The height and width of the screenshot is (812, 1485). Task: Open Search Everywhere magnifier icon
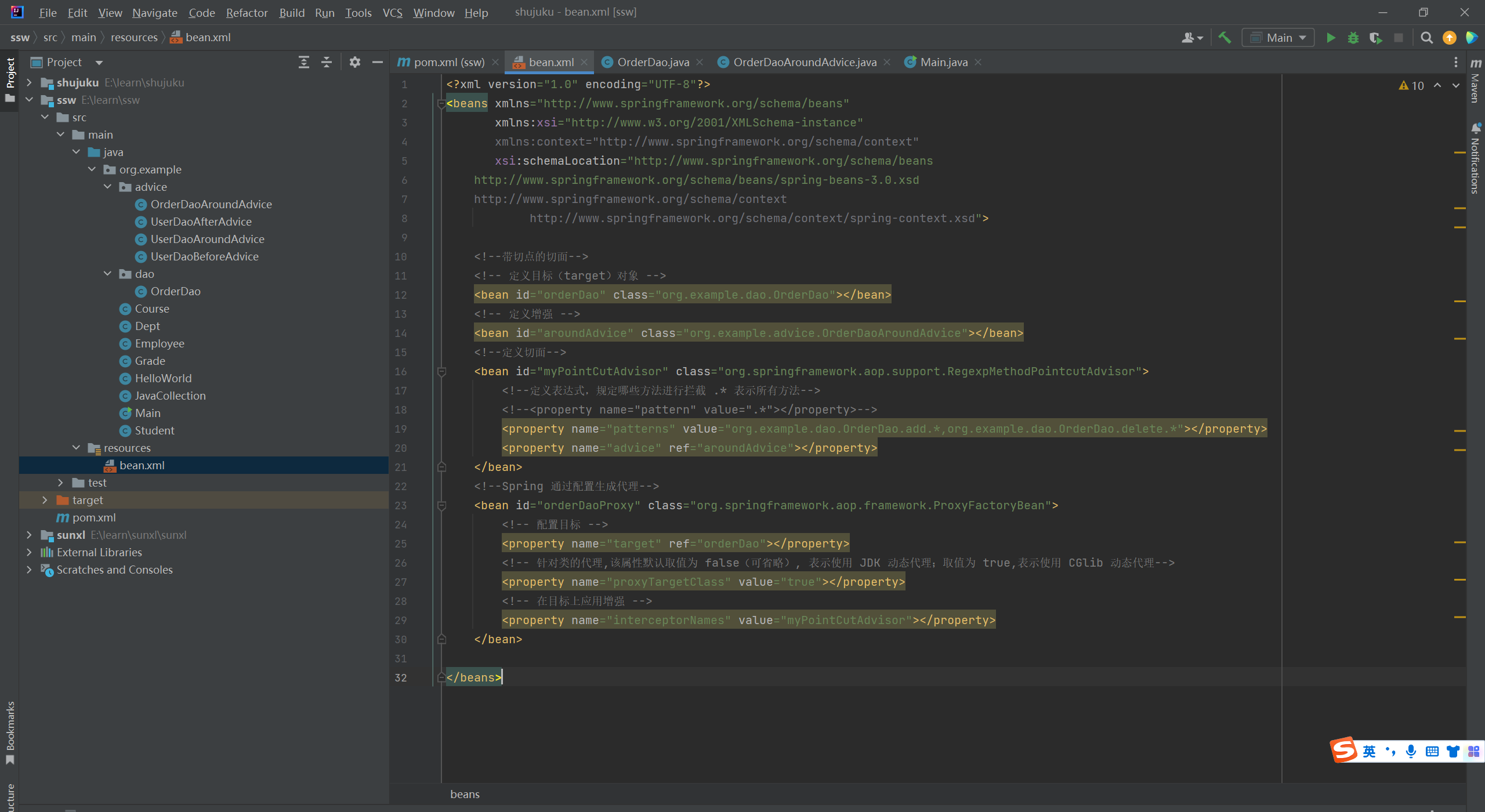point(1426,38)
